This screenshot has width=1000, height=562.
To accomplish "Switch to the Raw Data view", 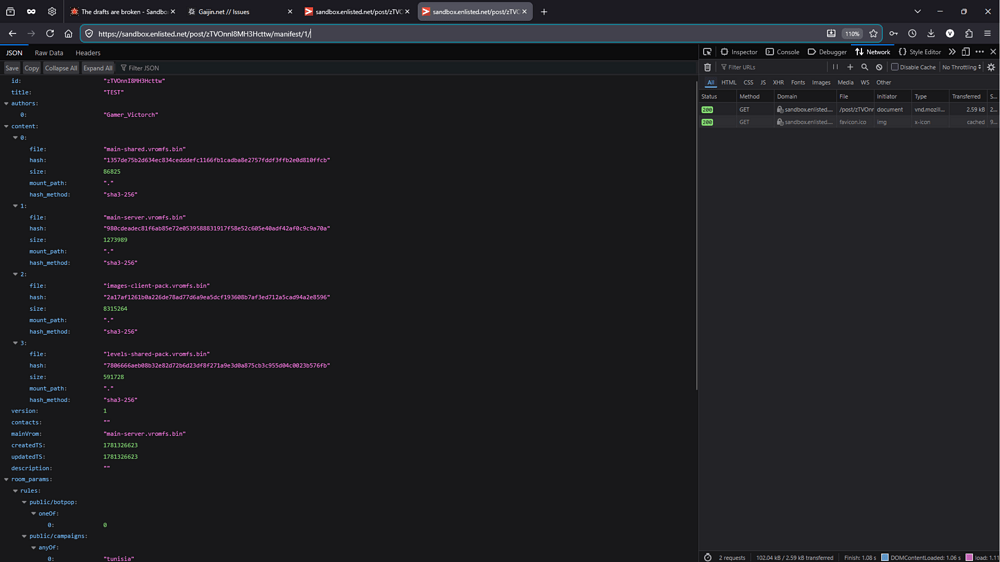I will coord(49,53).
